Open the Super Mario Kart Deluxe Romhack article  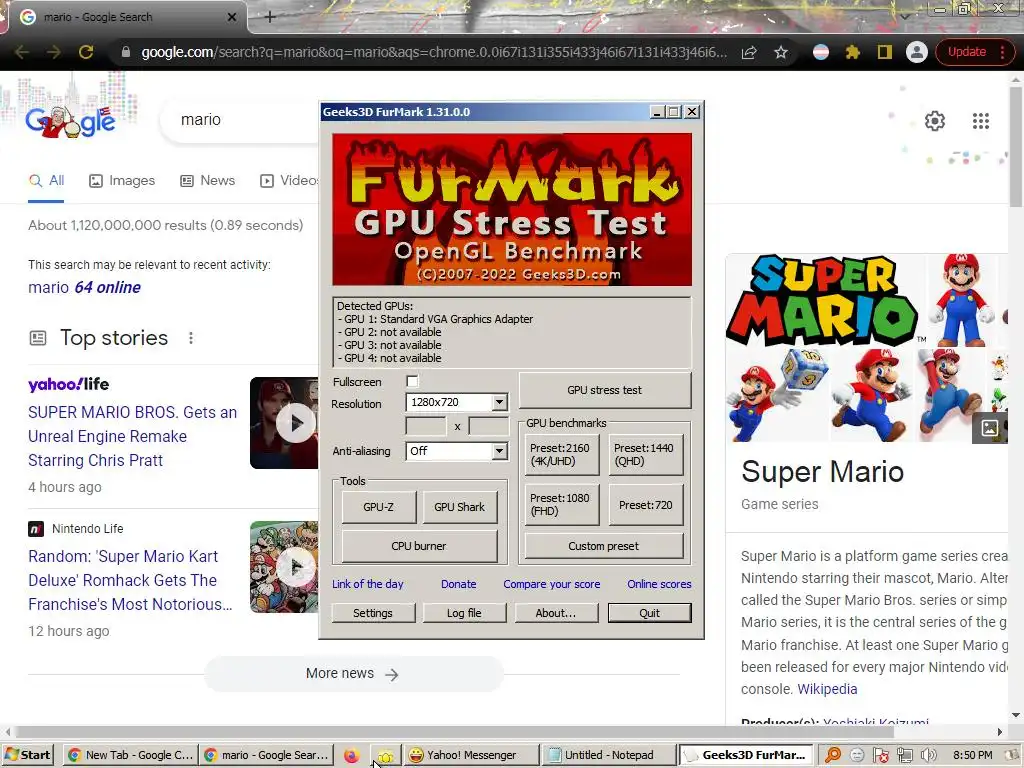[130, 581]
